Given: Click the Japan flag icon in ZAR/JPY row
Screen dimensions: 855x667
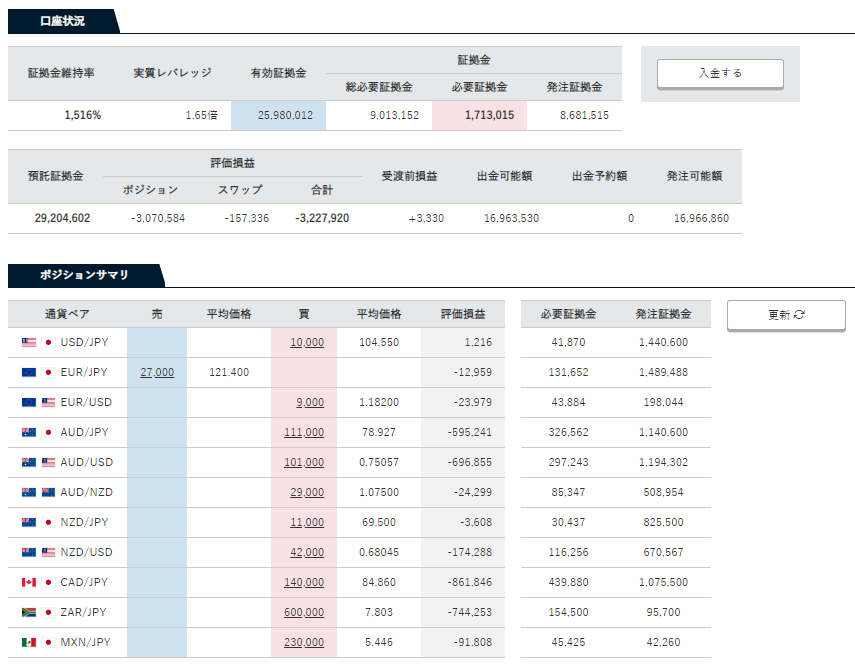Looking at the screenshot, I should tap(49, 612).
